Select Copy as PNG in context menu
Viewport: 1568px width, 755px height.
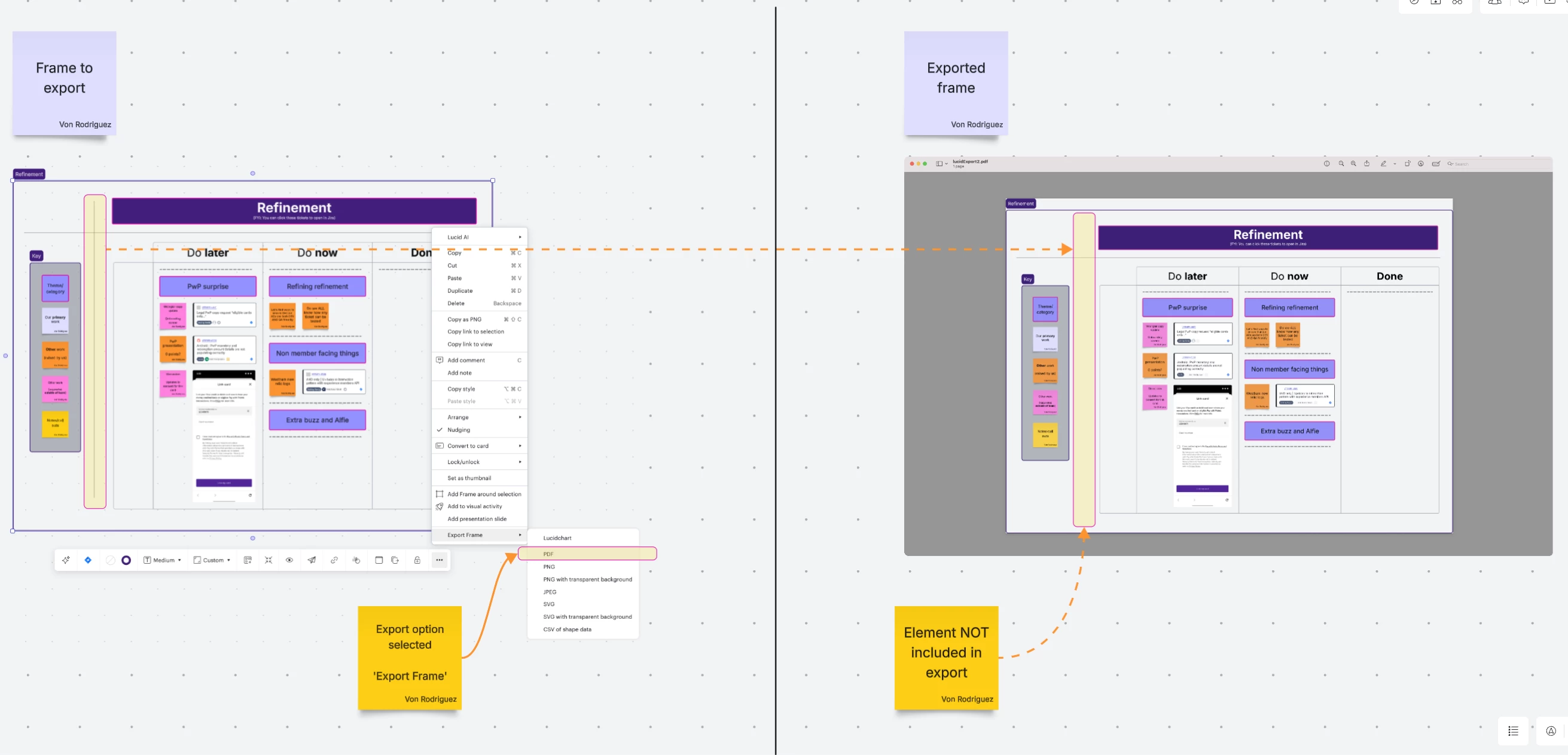[465, 319]
